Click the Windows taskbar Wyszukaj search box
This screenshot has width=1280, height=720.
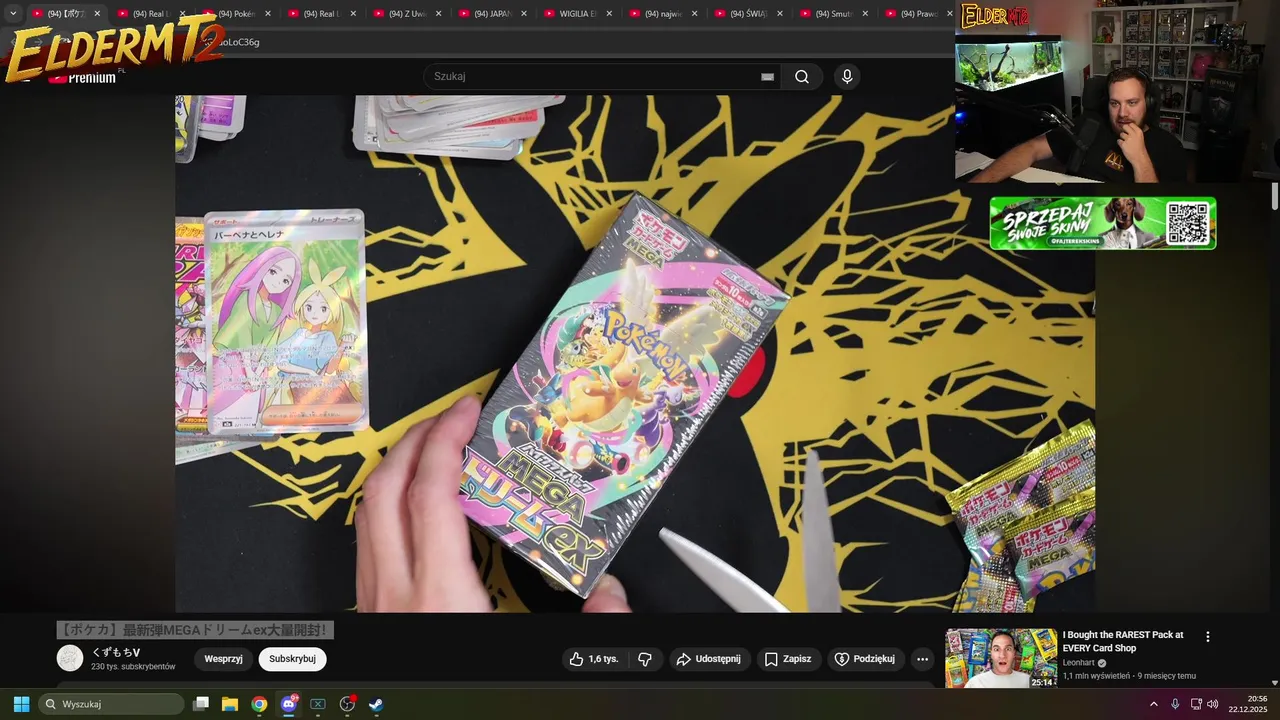click(111, 704)
